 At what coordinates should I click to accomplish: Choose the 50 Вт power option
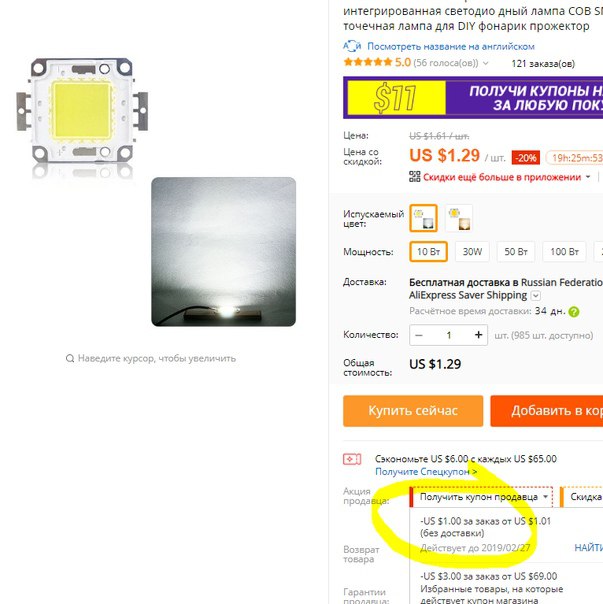(516, 252)
